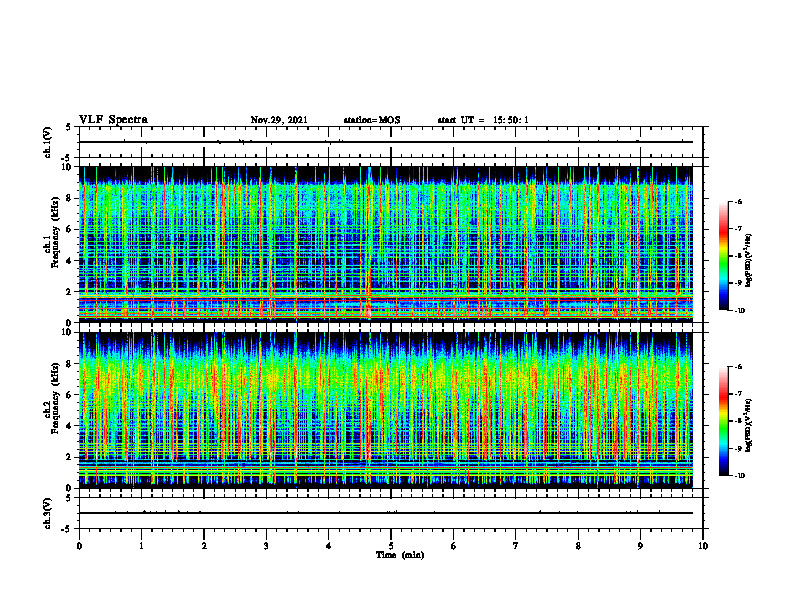Click the "2" minute time axis tick label
Viewport: 792px width, 612px height.
[x=204, y=546]
